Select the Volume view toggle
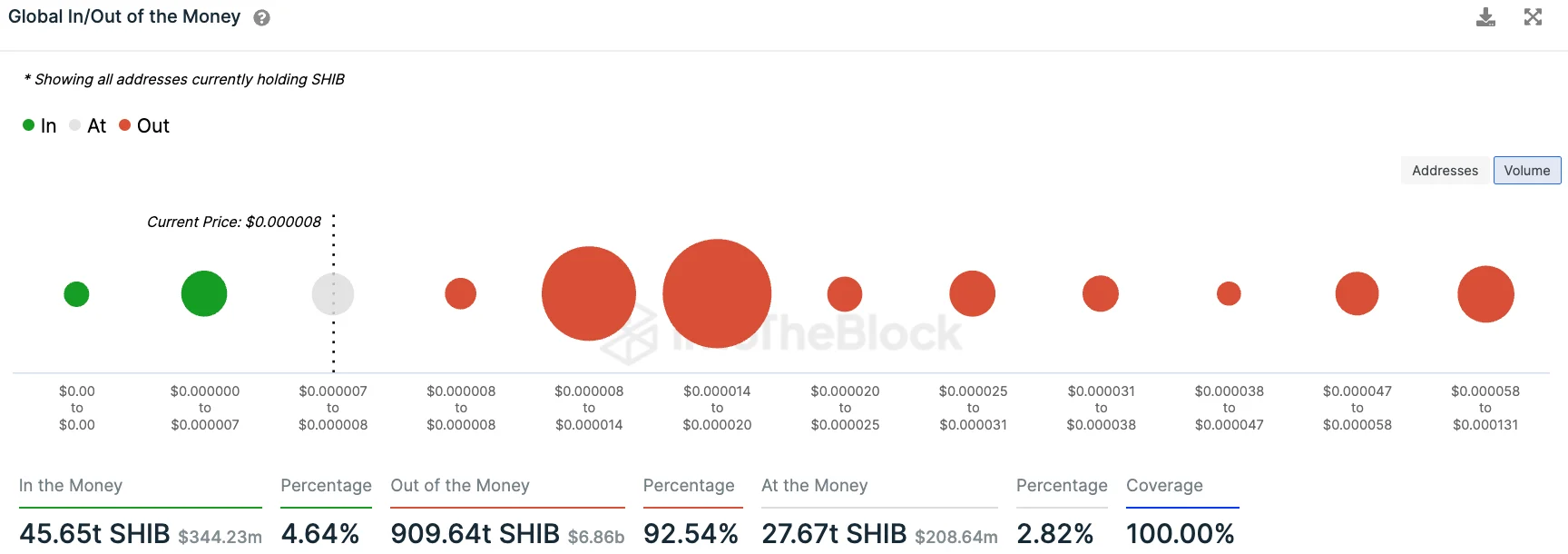The image size is (1568, 554). tap(1526, 171)
